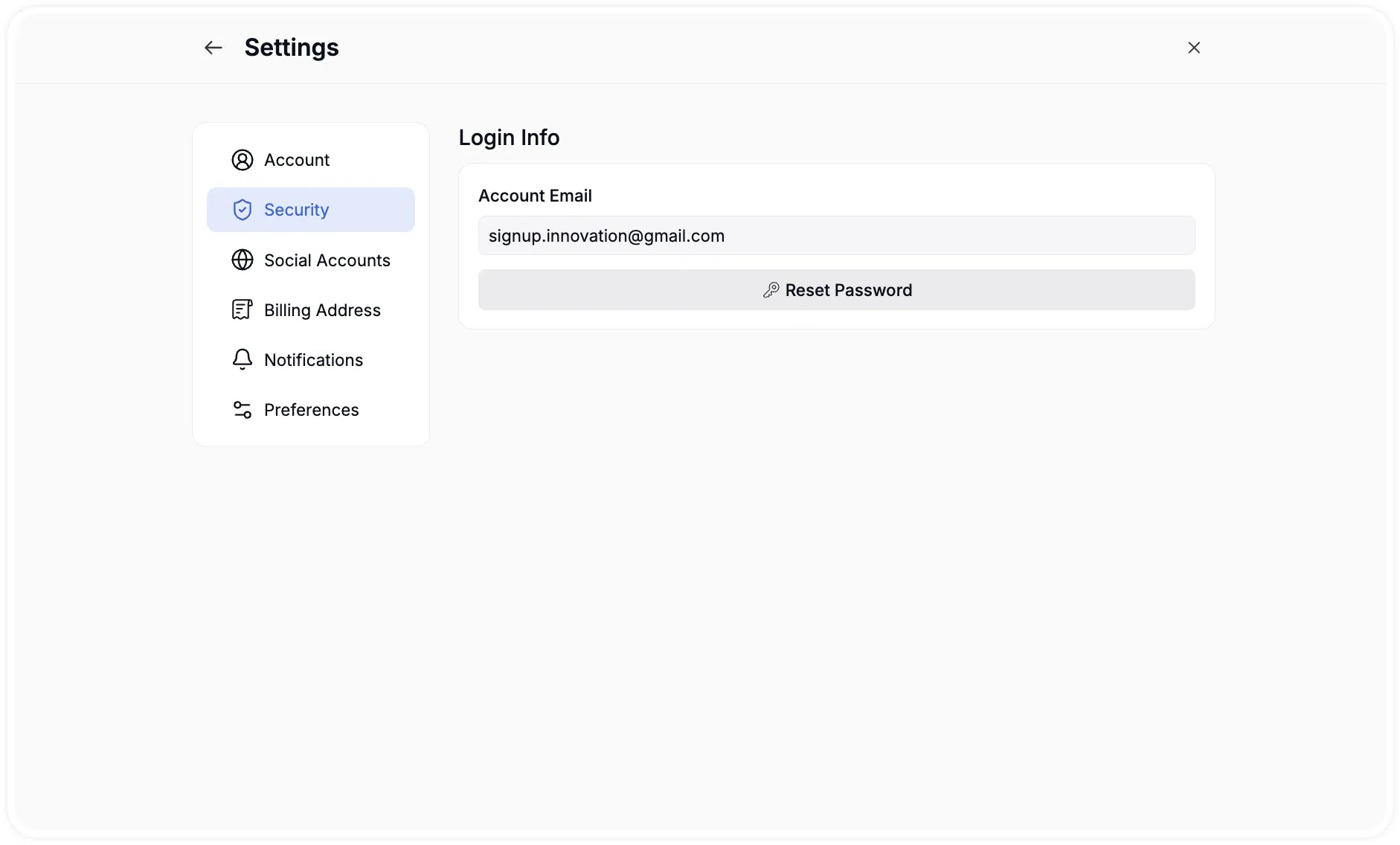The width and height of the screenshot is (1400, 845).
Task: Select the Security menu item
Action: coord(311,210)
